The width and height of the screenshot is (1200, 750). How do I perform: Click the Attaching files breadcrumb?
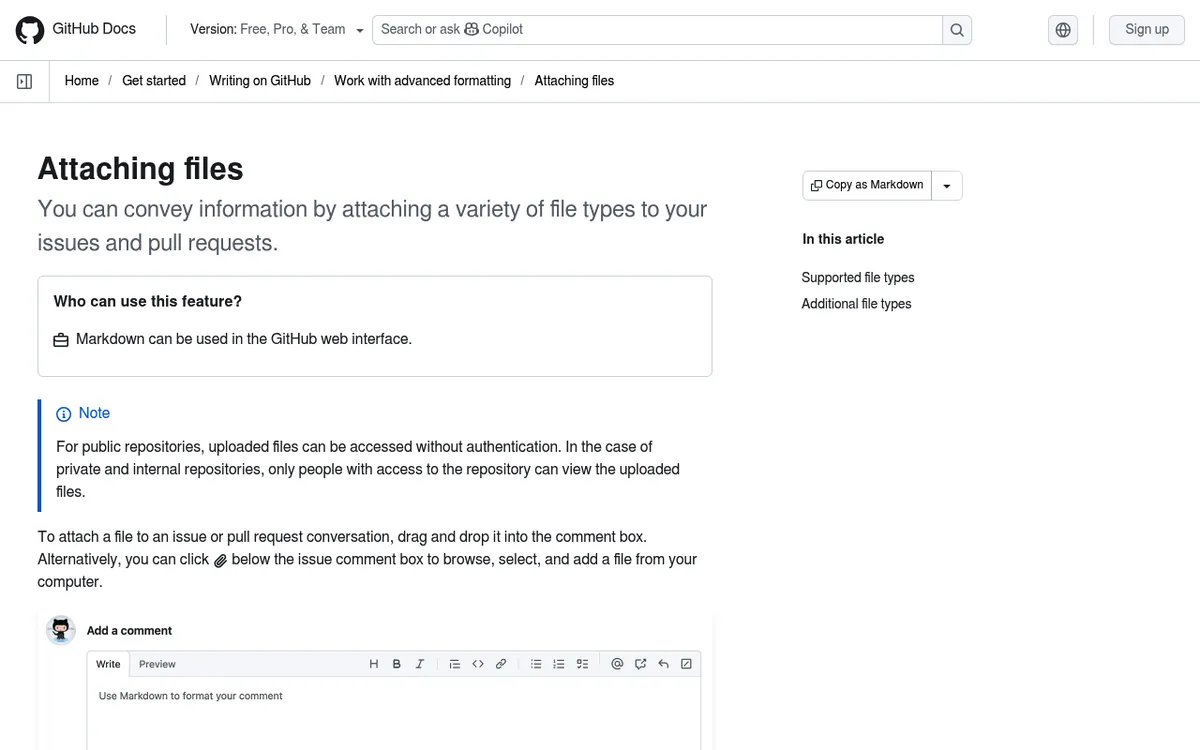coord(574,81)
